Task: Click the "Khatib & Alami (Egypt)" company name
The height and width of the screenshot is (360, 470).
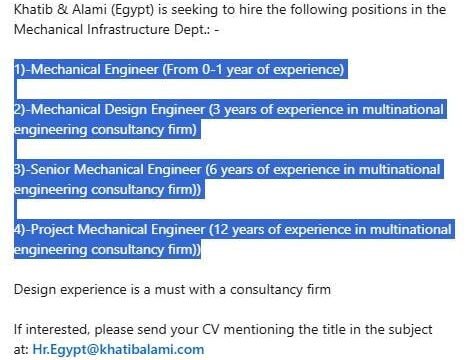Action: [84, 10]
